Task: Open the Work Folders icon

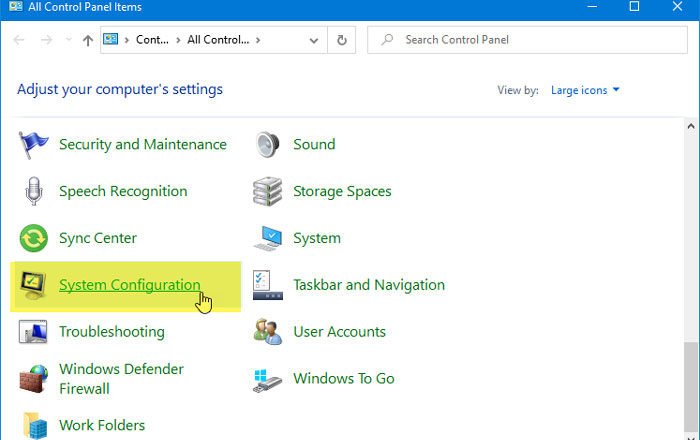Action: [x=35, y=426]
